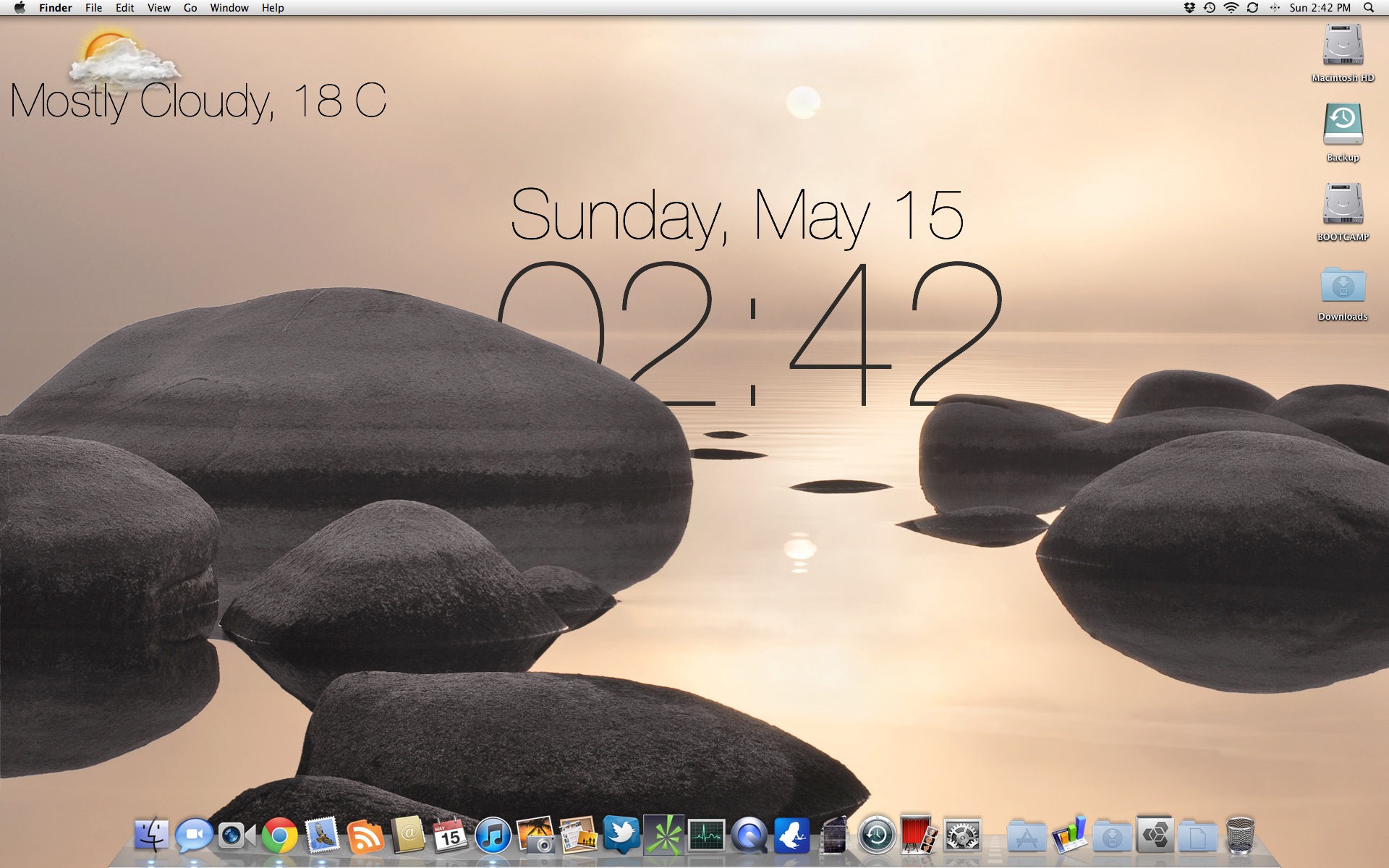This screenshot has width=1389, height=868.
Task: Open Spotlight search magnifier
Action: 1369,8
